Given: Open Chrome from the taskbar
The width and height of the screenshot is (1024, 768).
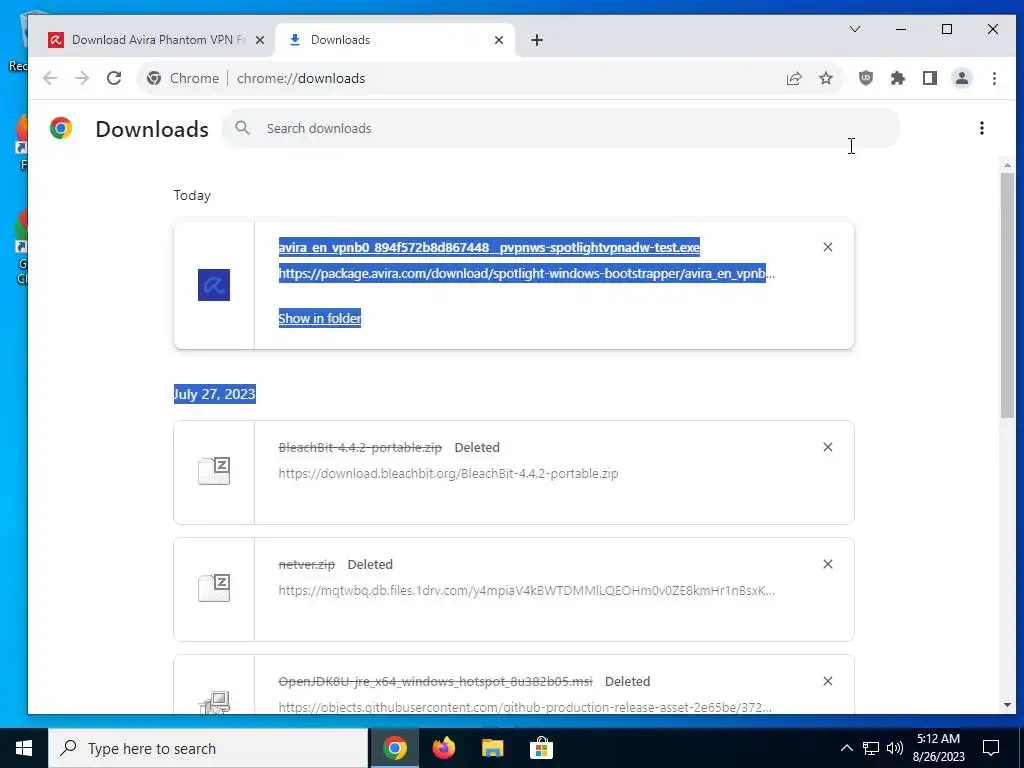Looking at the screenshot, I should (395, 748).
